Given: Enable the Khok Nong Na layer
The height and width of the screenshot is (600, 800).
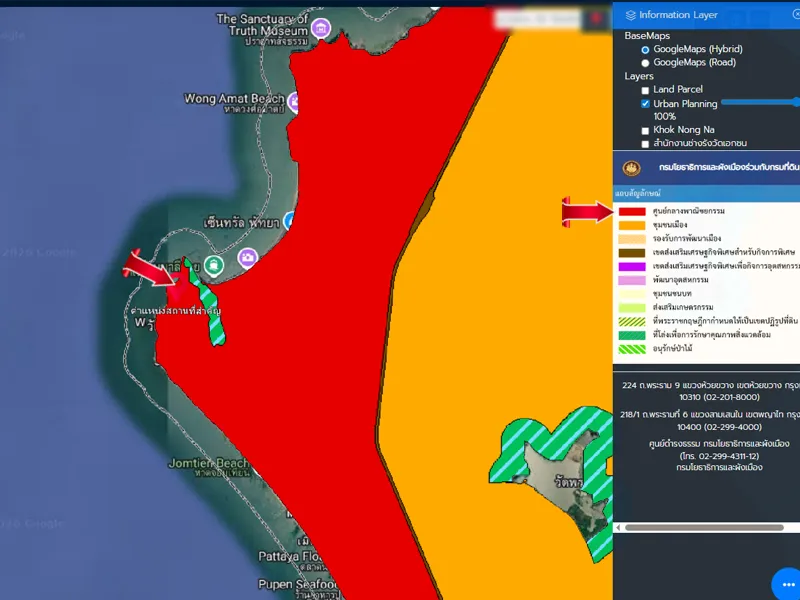Looking at the screenshot, I should click(645, 131).
